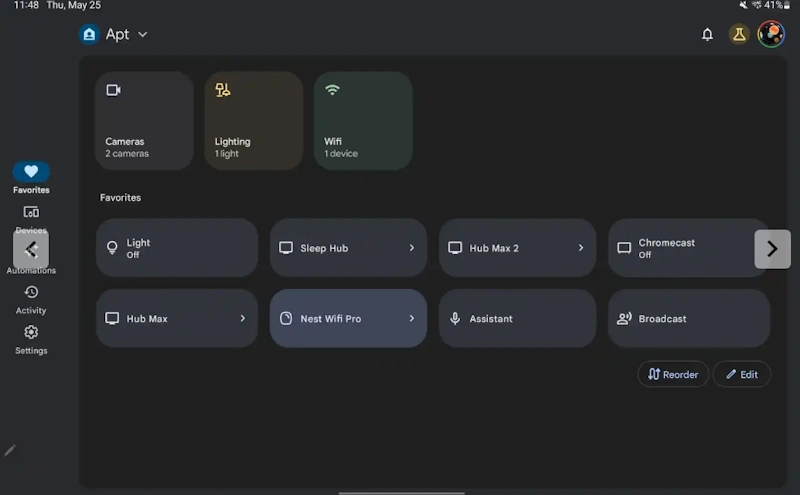This screenshot has height=495, width=800.
Task: Toggle the Chromecast off tile
Action: click(689, 248)
